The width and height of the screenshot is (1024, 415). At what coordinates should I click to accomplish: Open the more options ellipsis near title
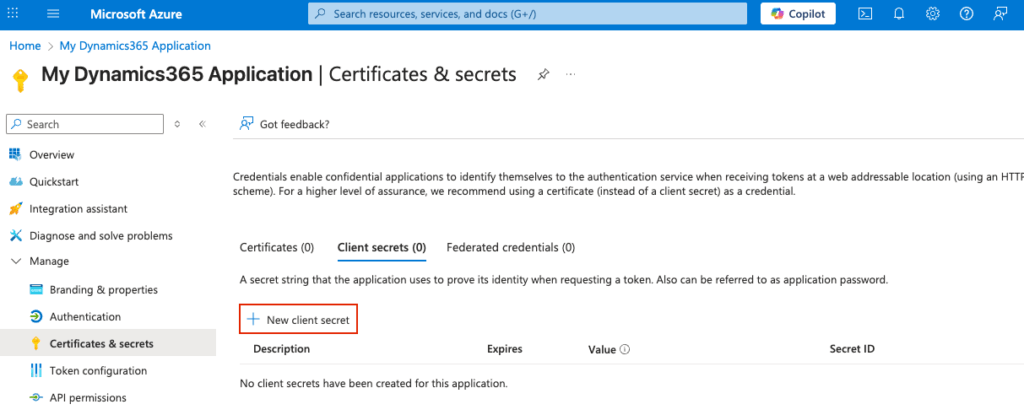click(571, 75)
